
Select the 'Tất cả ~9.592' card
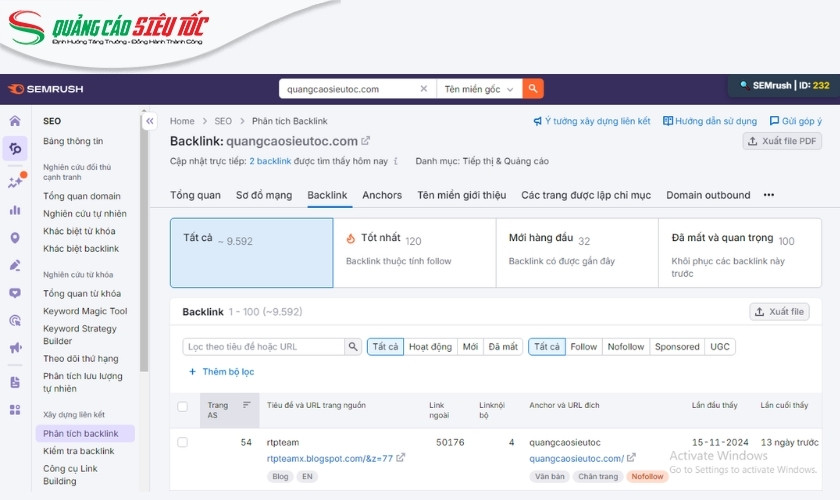[252, 252]
